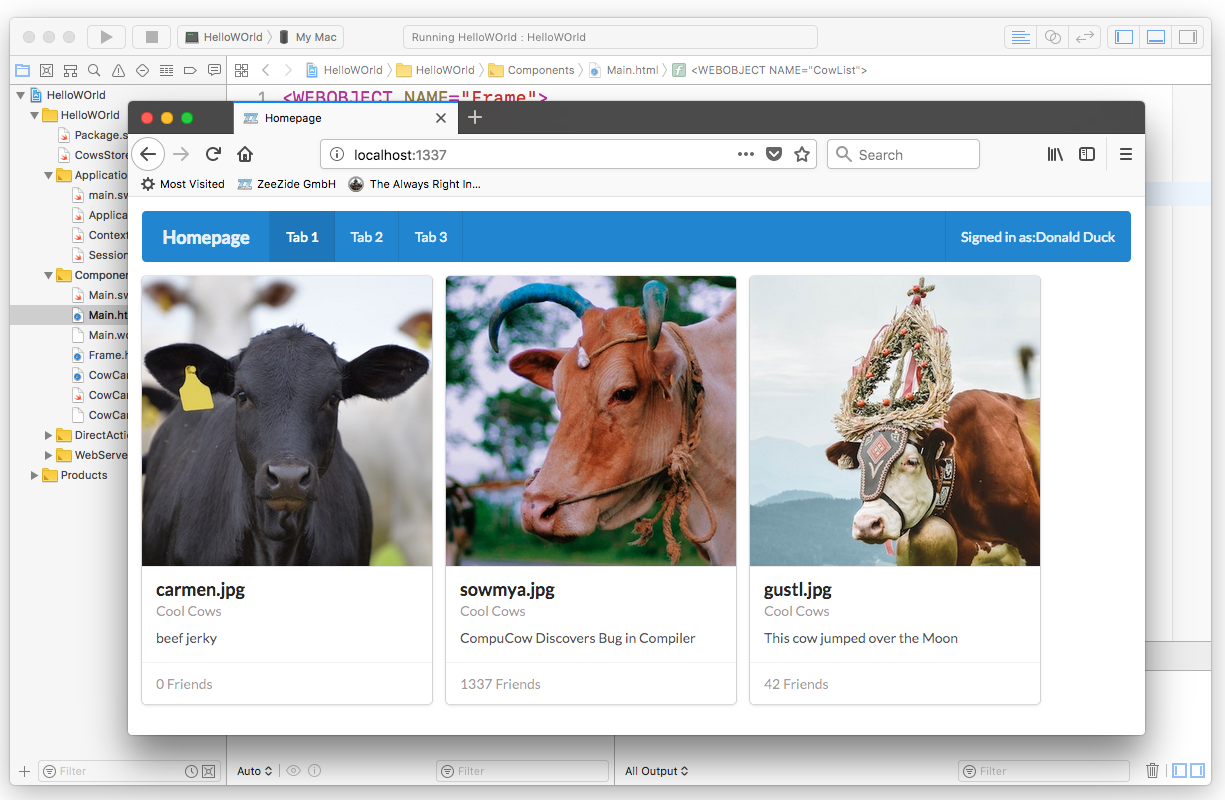Screen dimensions: 1225x800
Task: Toggle the Xcode navigator panel visibility
Action: (x=1124, y=37)
